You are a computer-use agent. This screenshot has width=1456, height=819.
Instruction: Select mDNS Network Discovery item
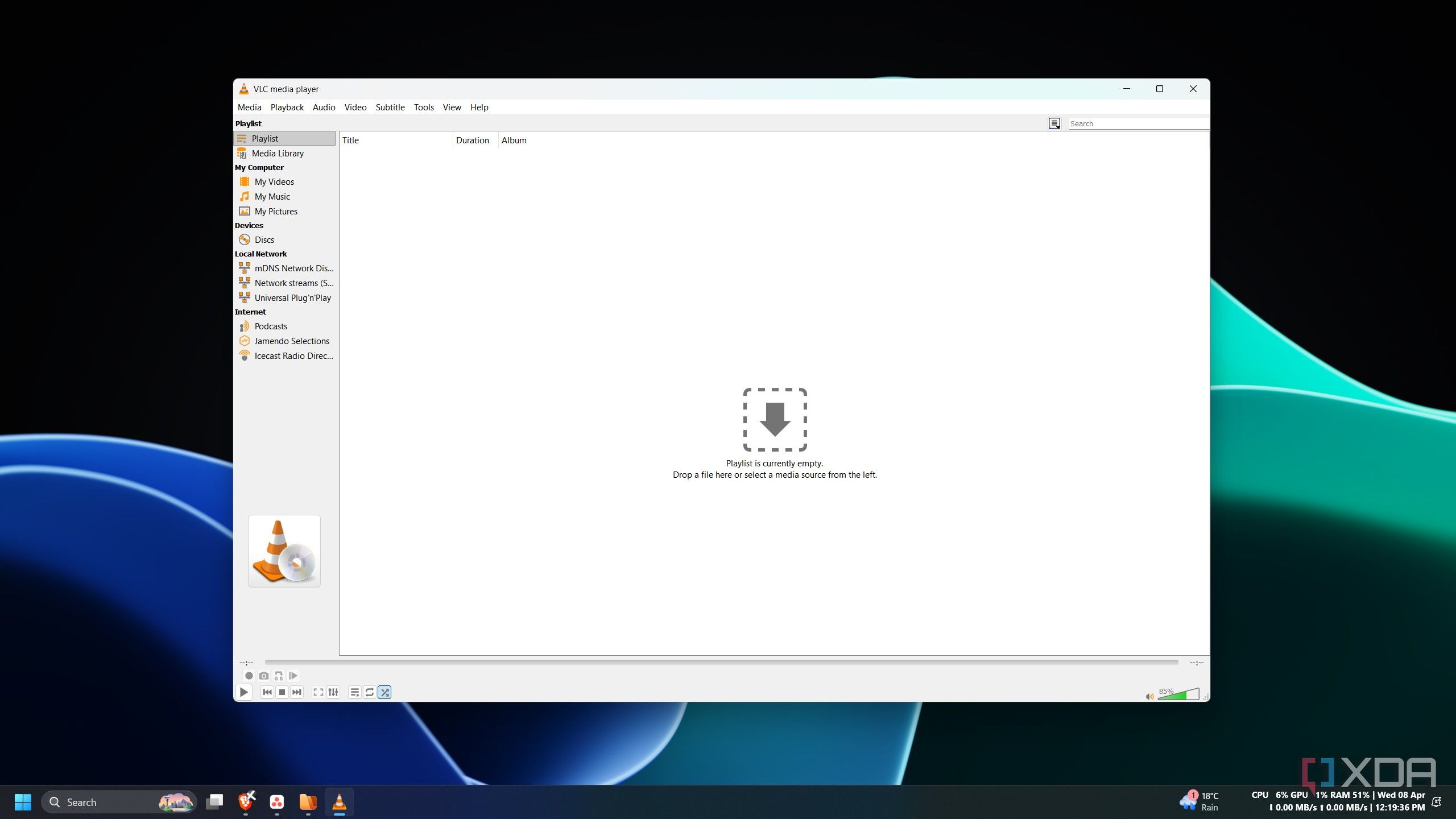click(284, 268)
